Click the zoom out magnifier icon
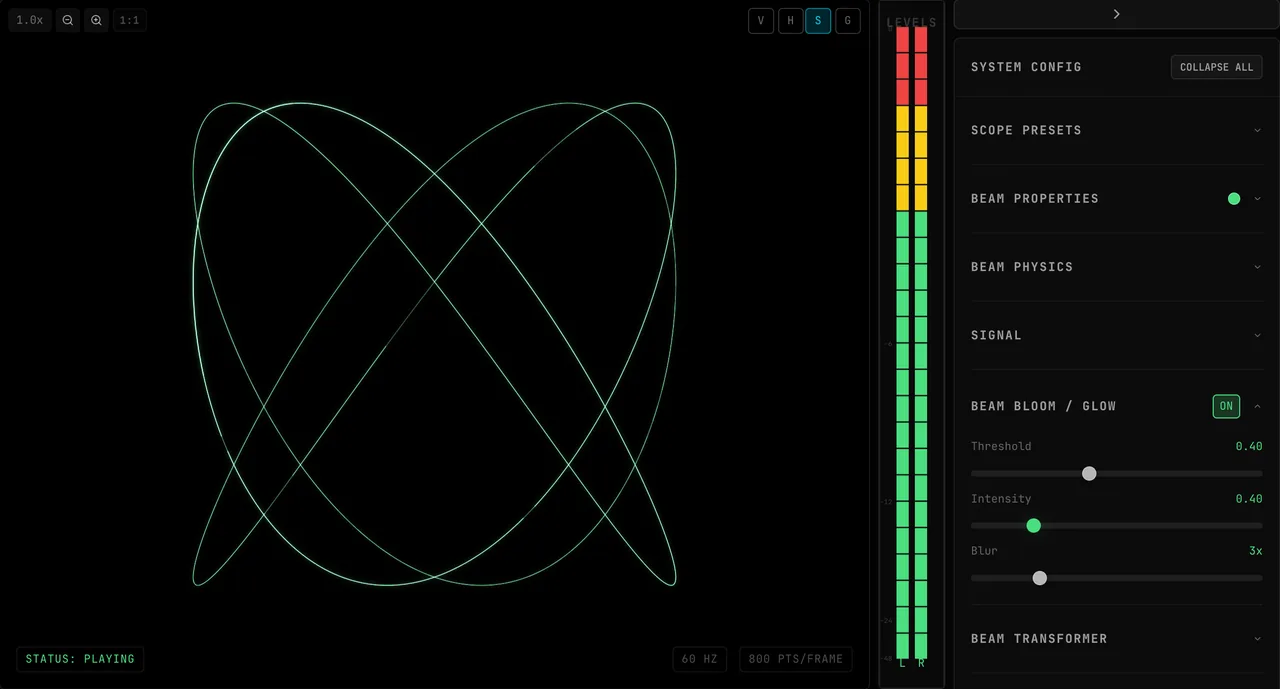Screen dimensions: 1280x689 click(x=68, y=20)
